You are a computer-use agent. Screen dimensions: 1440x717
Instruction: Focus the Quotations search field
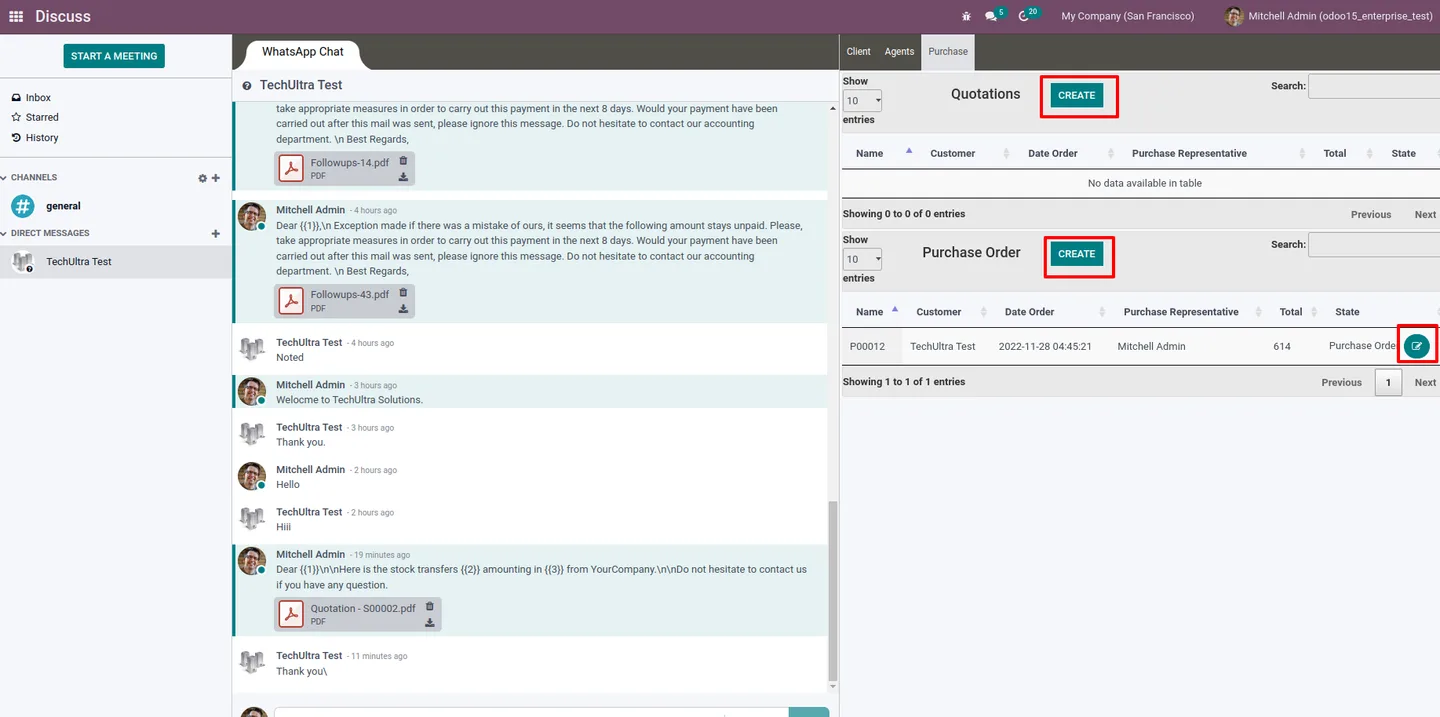(1374, 87)
